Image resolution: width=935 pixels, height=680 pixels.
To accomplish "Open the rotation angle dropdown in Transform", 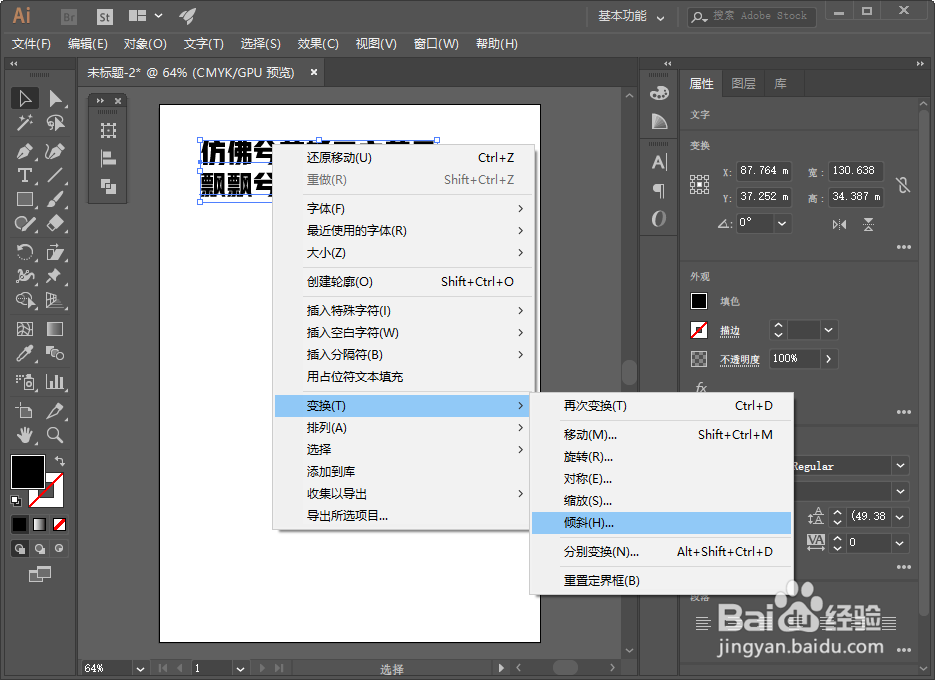I will [x=781, y=223].
